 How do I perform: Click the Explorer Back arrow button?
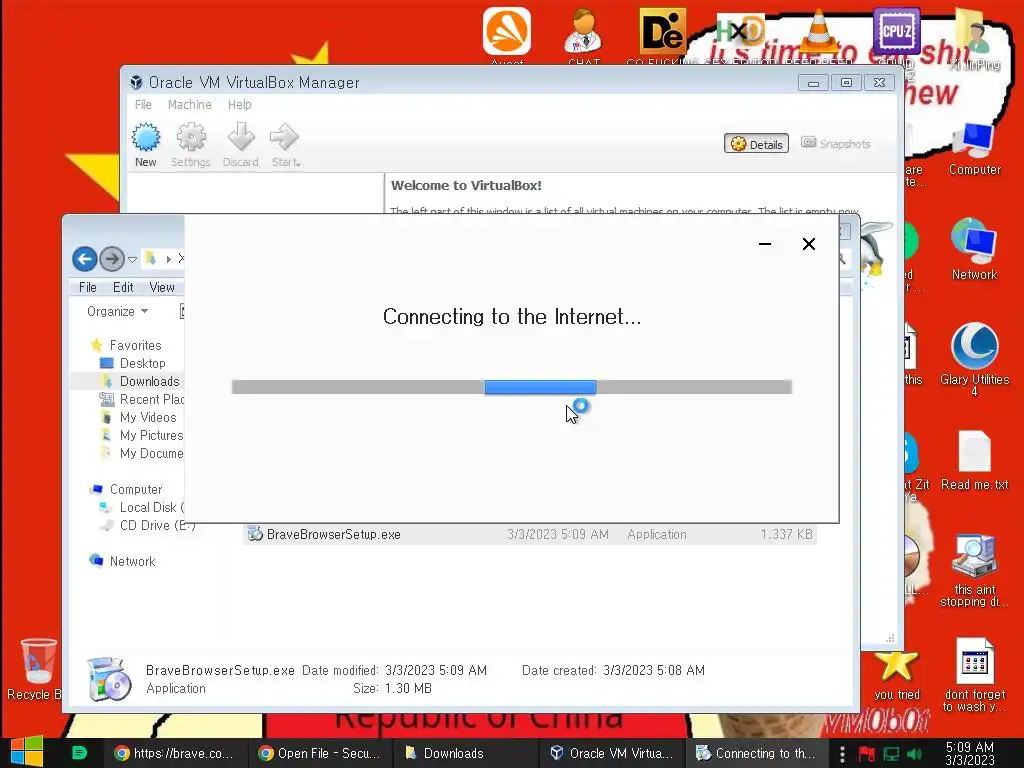[x=85, y=259]
